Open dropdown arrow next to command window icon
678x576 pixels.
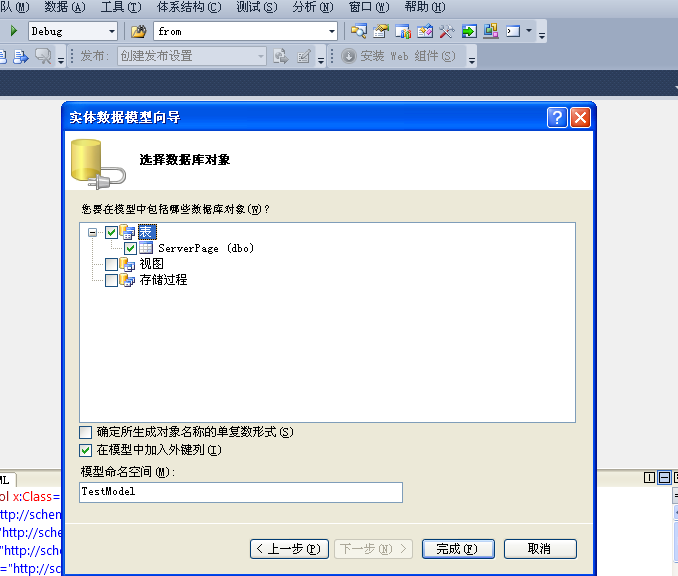point(529,31)
